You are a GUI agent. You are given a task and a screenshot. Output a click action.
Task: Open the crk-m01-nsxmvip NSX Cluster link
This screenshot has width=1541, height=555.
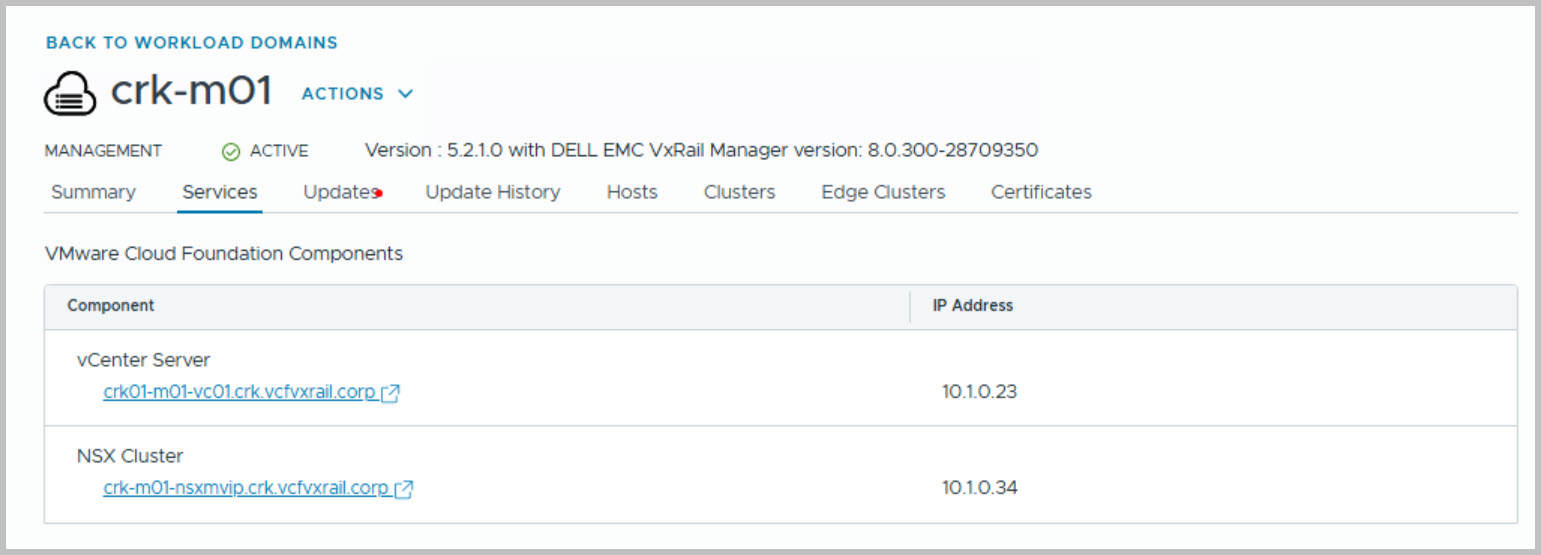pyautogui.click(x=246, y=488)
